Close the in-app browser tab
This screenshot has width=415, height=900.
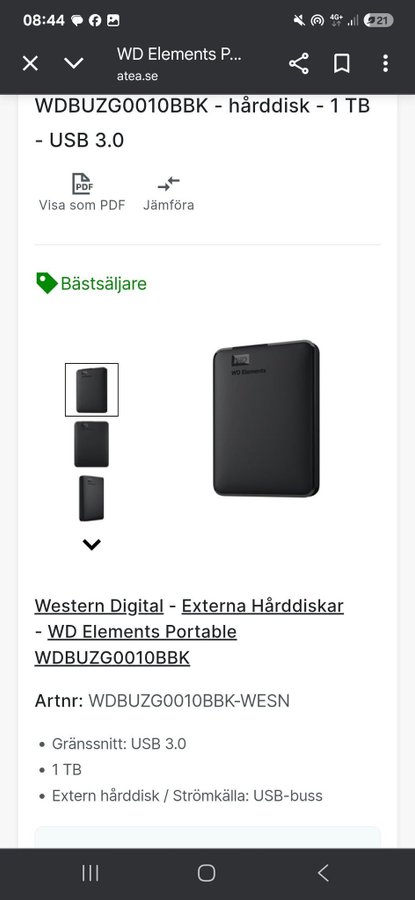[30, 63]
